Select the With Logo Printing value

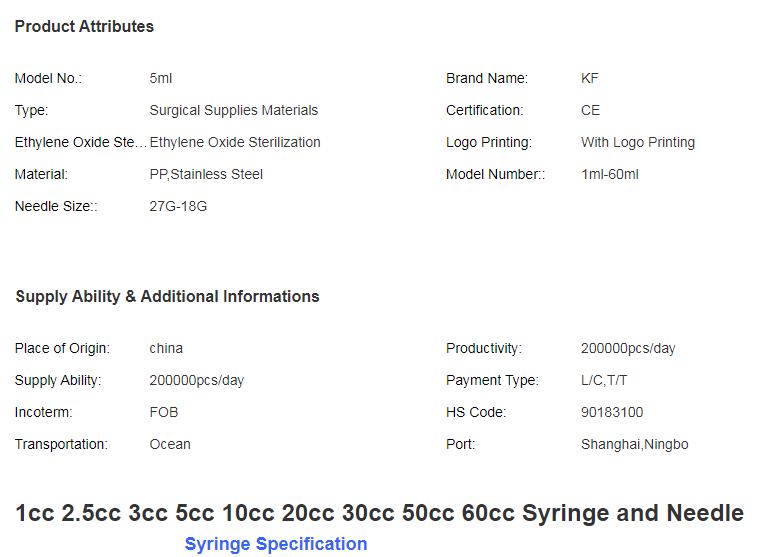tap(638, 142)
